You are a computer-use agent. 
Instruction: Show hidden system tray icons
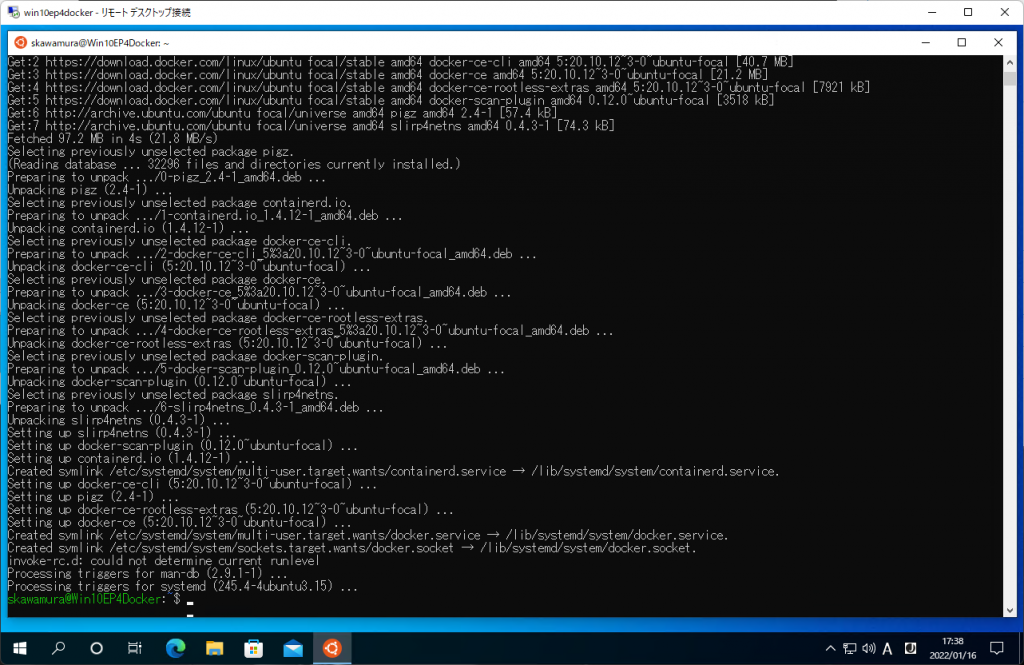830,648
